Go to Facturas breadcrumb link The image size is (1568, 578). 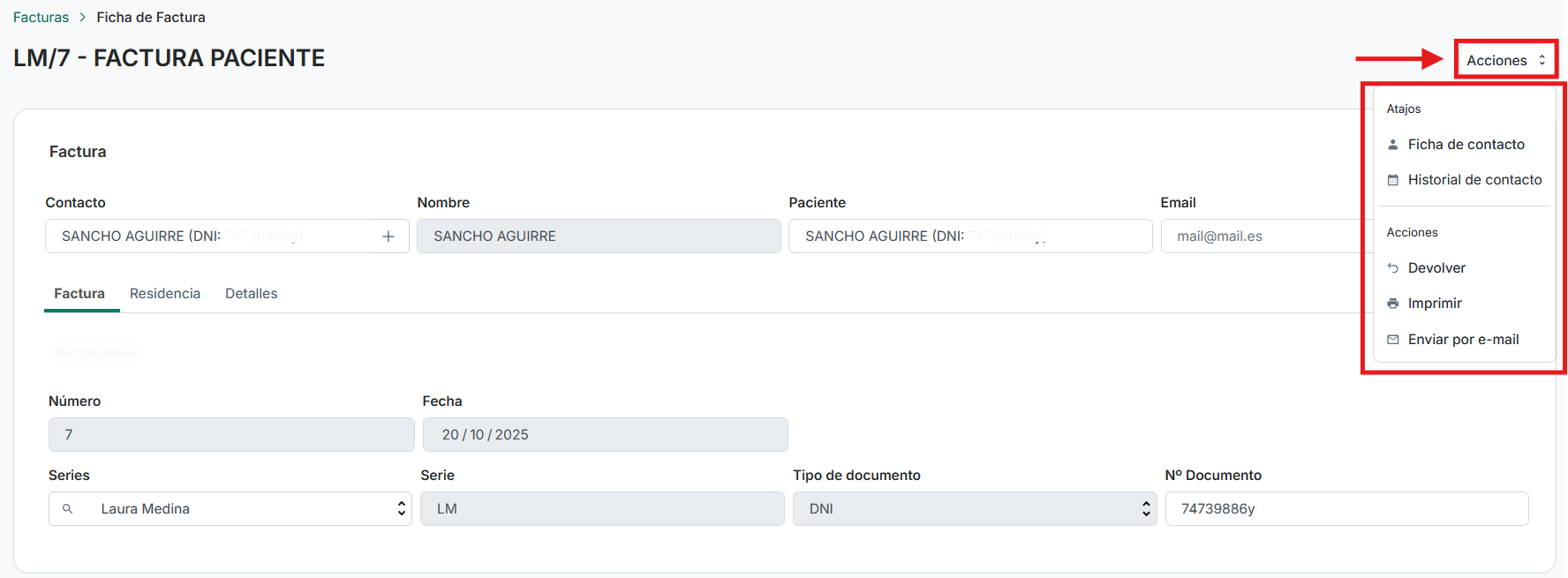[41, 18]
